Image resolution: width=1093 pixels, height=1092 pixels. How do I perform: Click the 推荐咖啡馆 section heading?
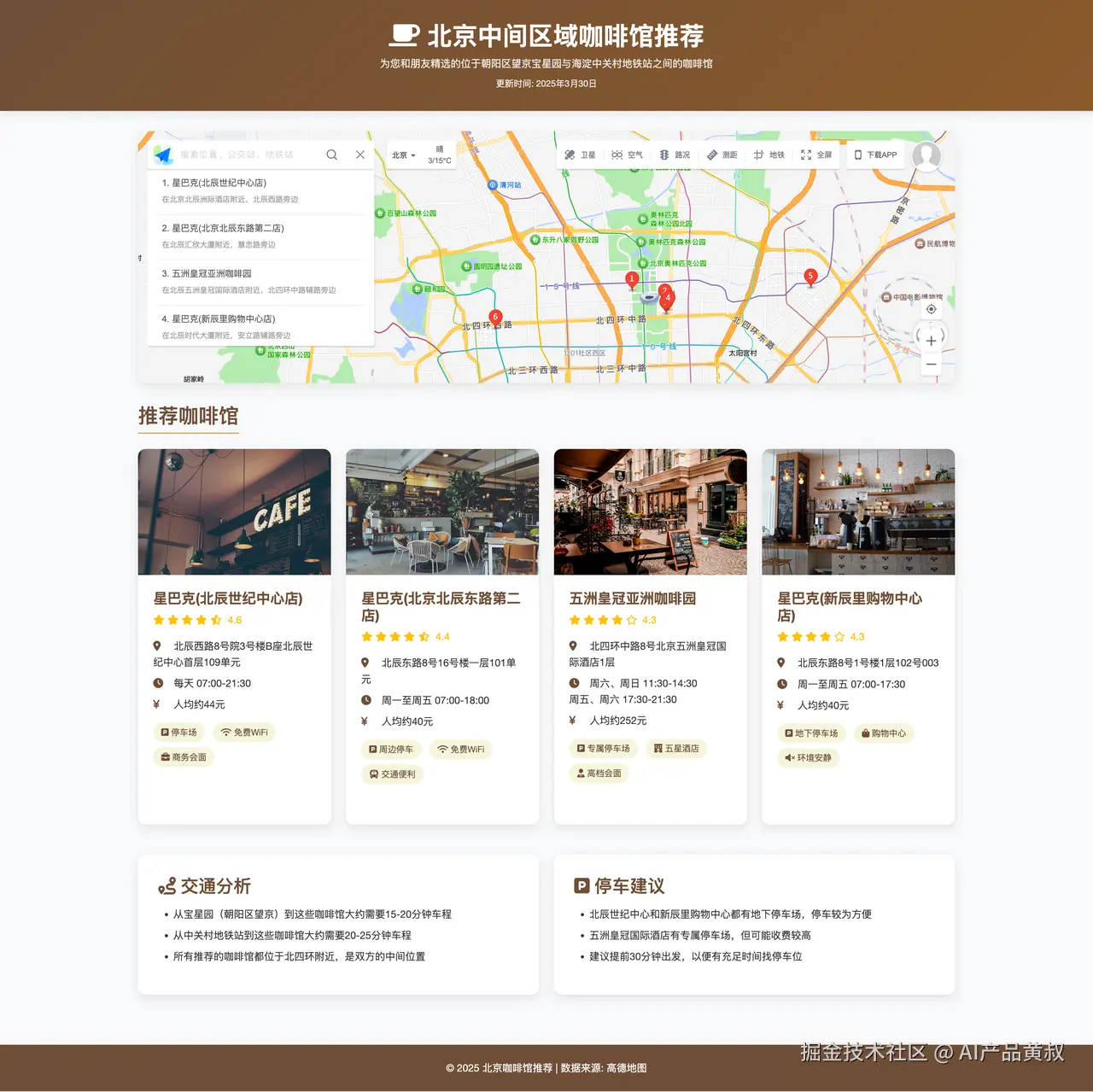189,417
